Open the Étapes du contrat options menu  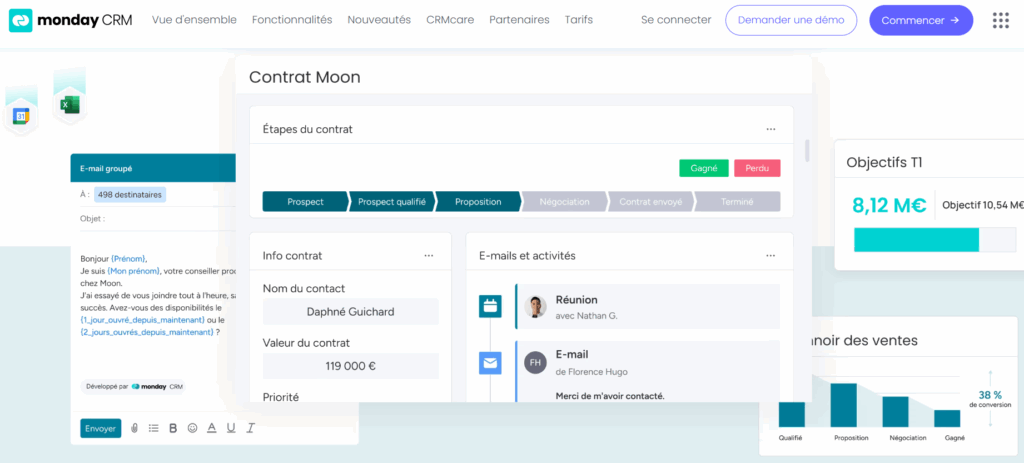pos(770,129)
